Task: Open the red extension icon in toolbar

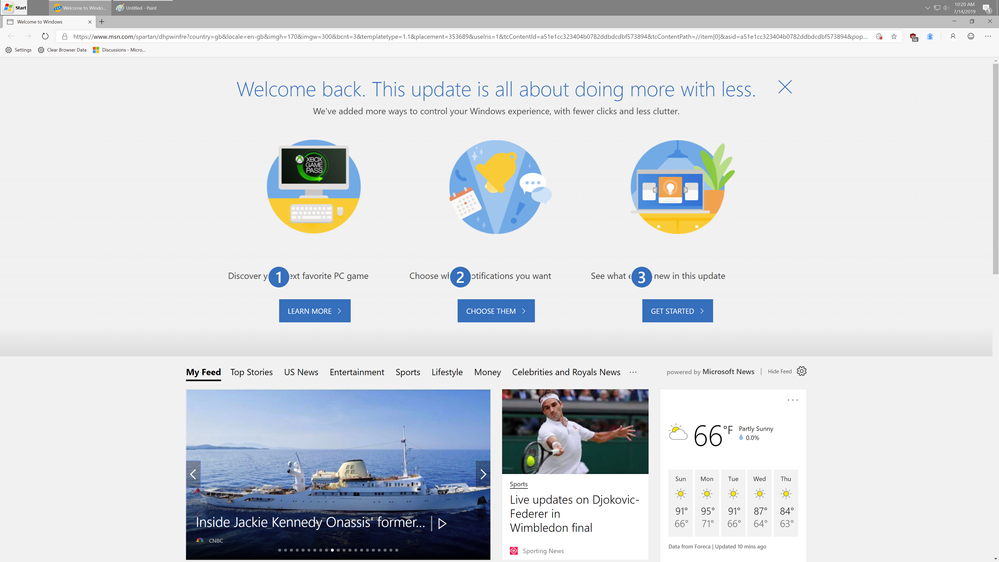Action: (914, 37)
